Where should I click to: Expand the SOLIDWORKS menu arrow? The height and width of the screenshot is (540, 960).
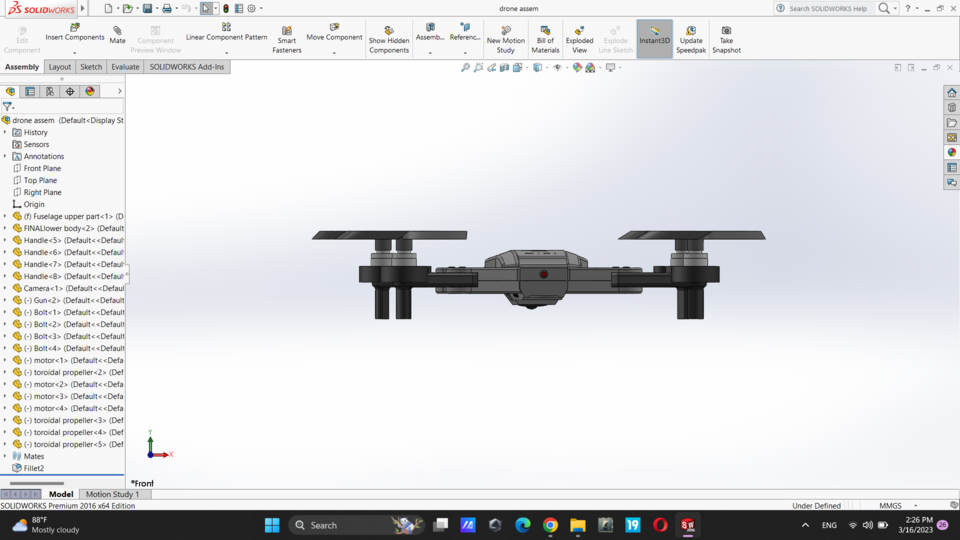pos(83,9)
